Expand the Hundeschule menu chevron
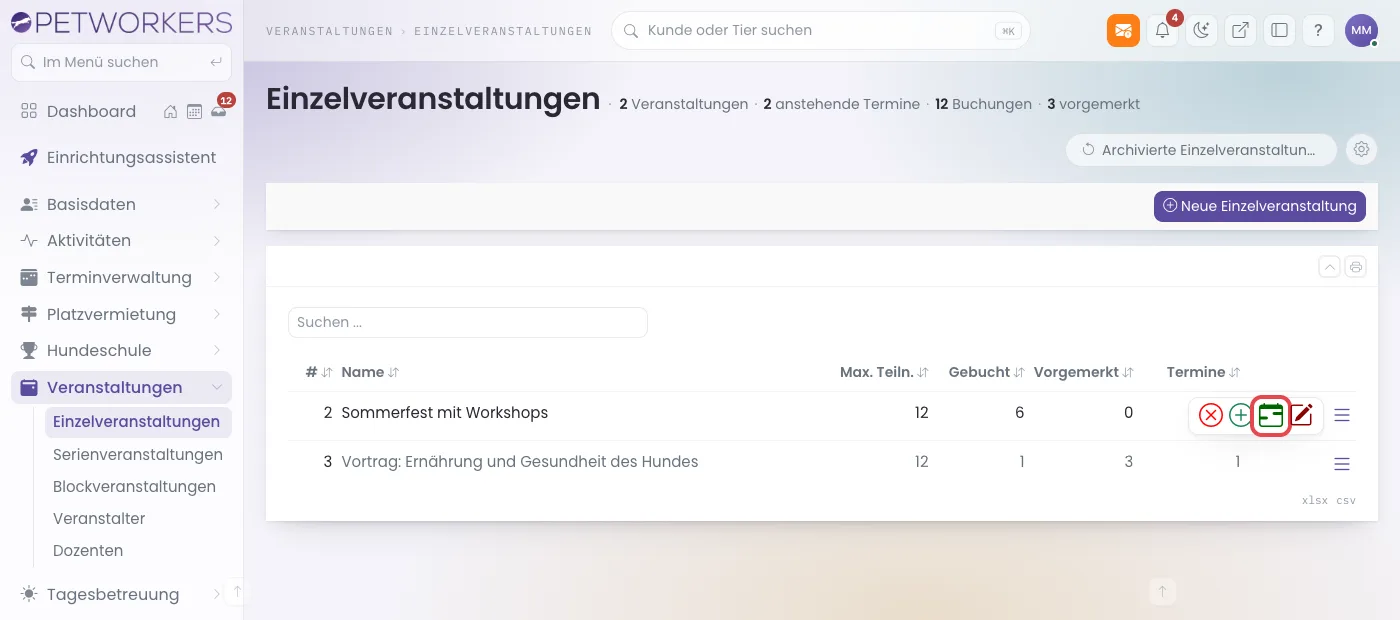 click(217, 350)
